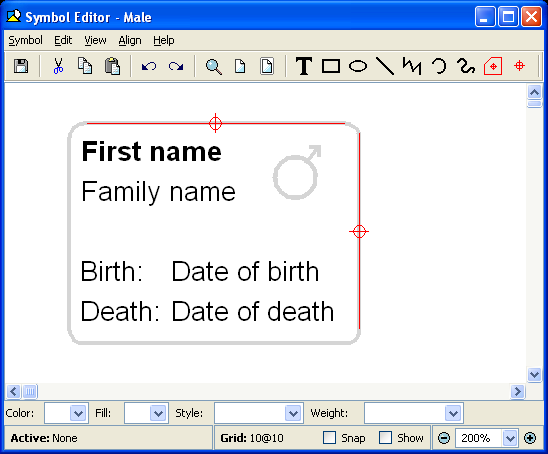This screenshot has width=548, height=454.
Task: Click the single blank page view icon
Action: tap(240, 66)
